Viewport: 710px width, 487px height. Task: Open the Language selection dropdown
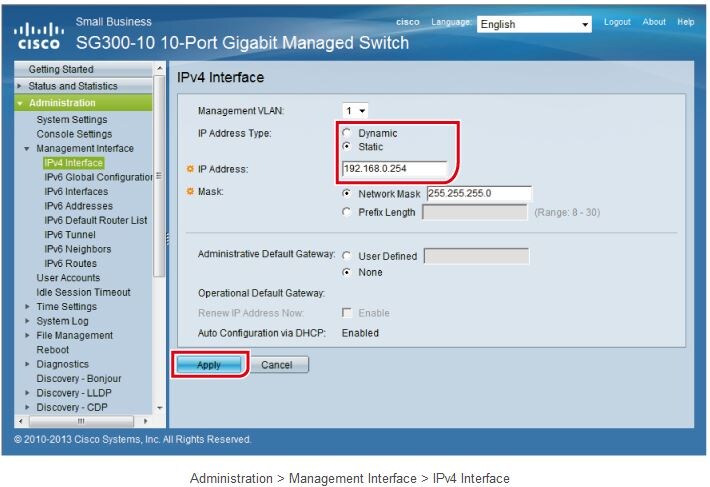(534, 24)
